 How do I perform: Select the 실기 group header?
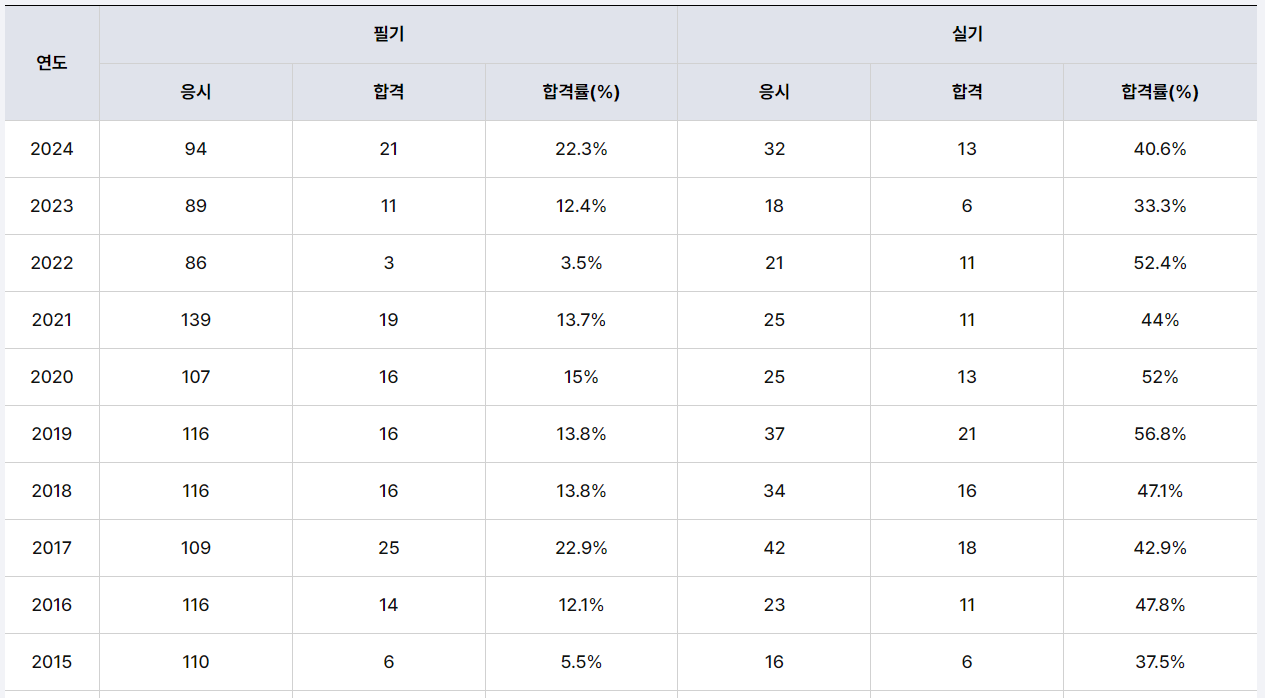(967, 35)
